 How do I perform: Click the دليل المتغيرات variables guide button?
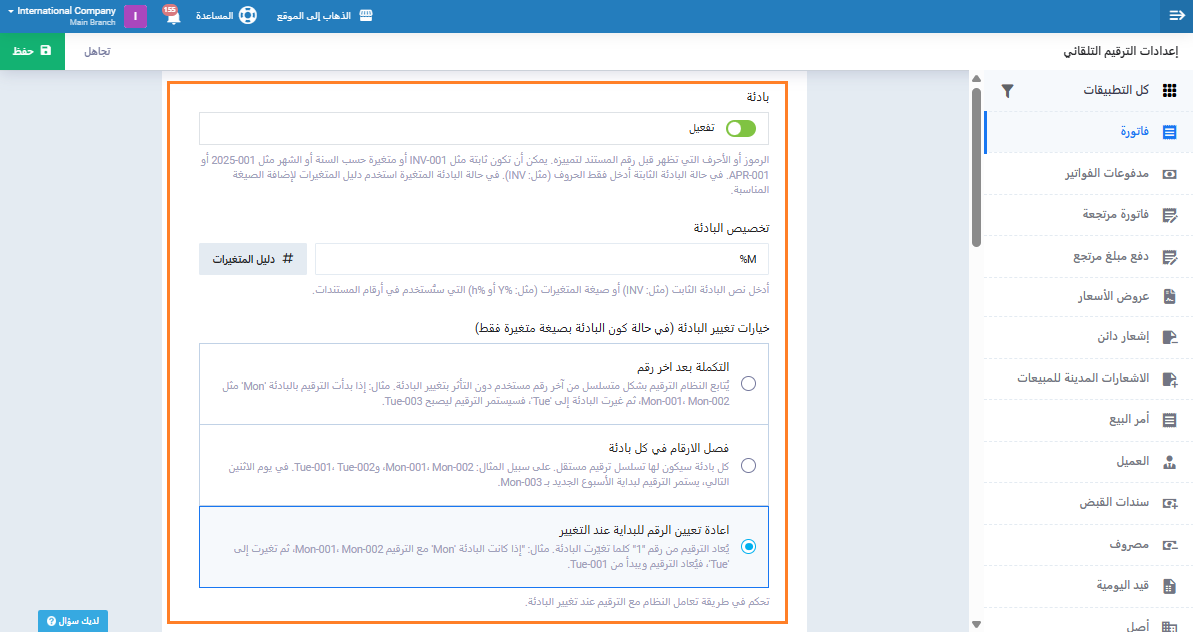tap(252, 258)
